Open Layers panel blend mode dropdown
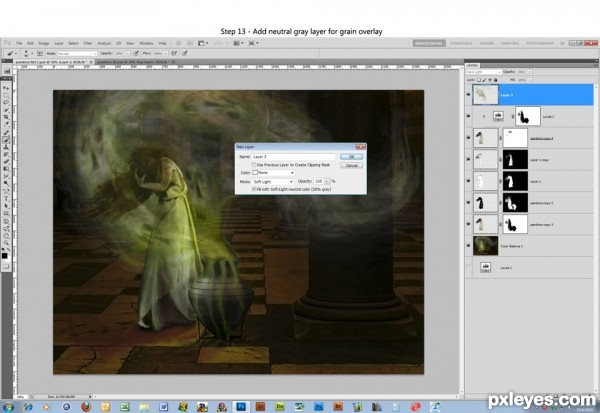 point(484,72)
